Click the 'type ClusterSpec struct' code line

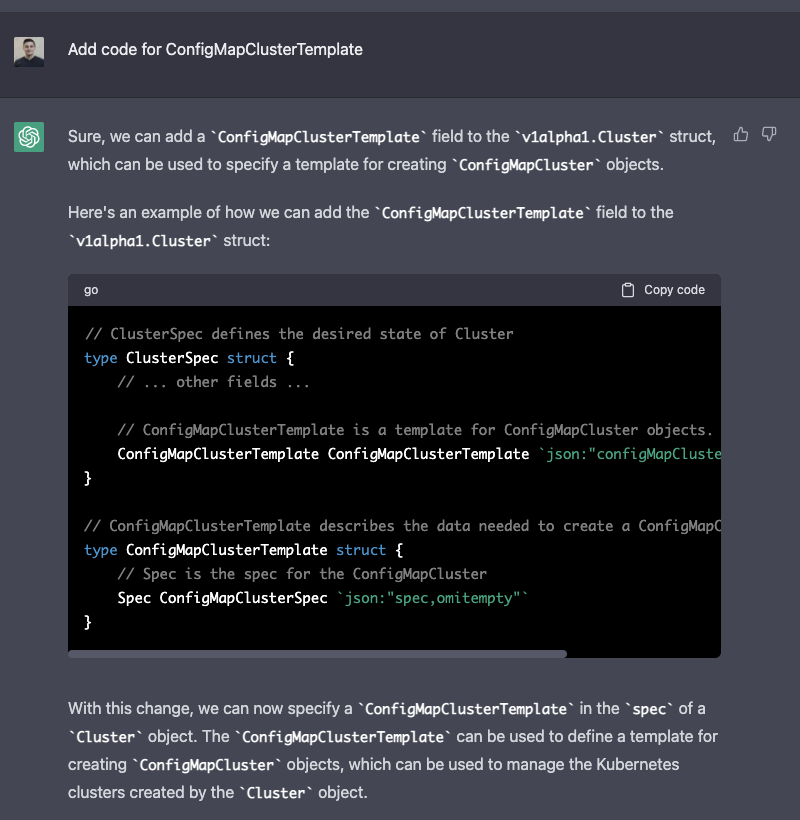(189, 358)
